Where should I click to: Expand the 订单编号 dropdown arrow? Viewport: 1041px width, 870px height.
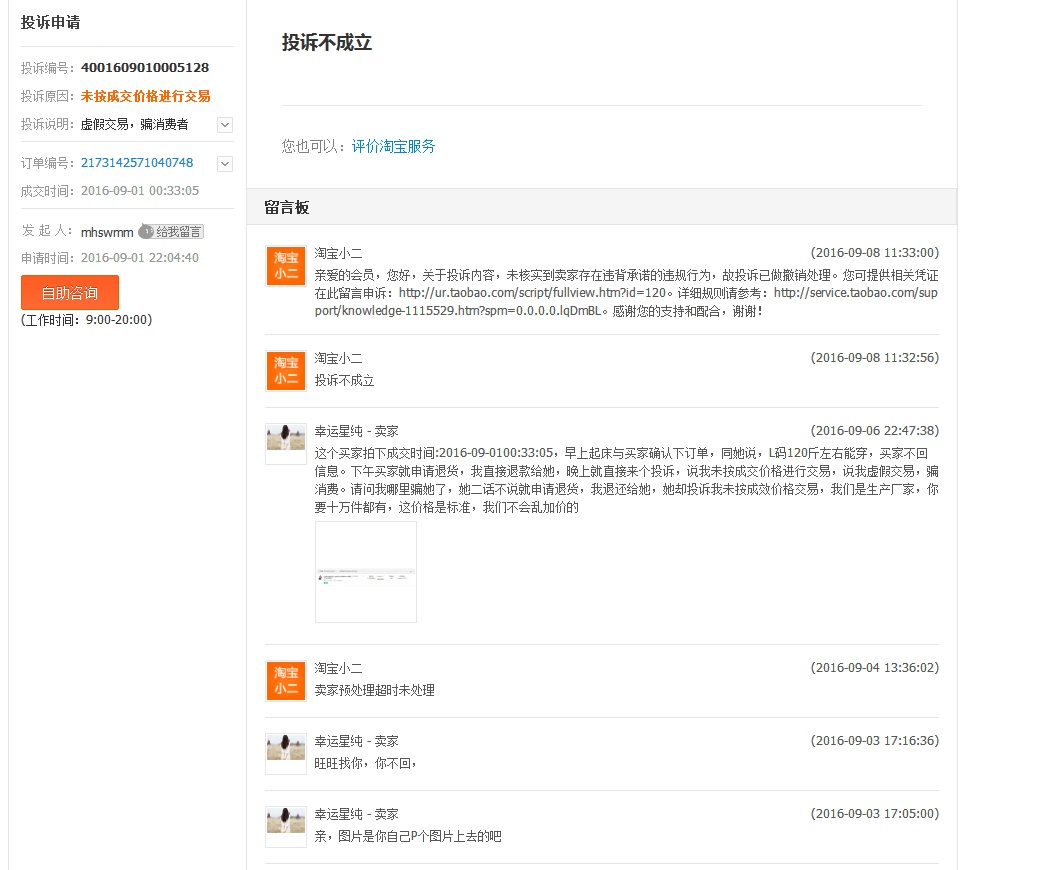[225, 163]
